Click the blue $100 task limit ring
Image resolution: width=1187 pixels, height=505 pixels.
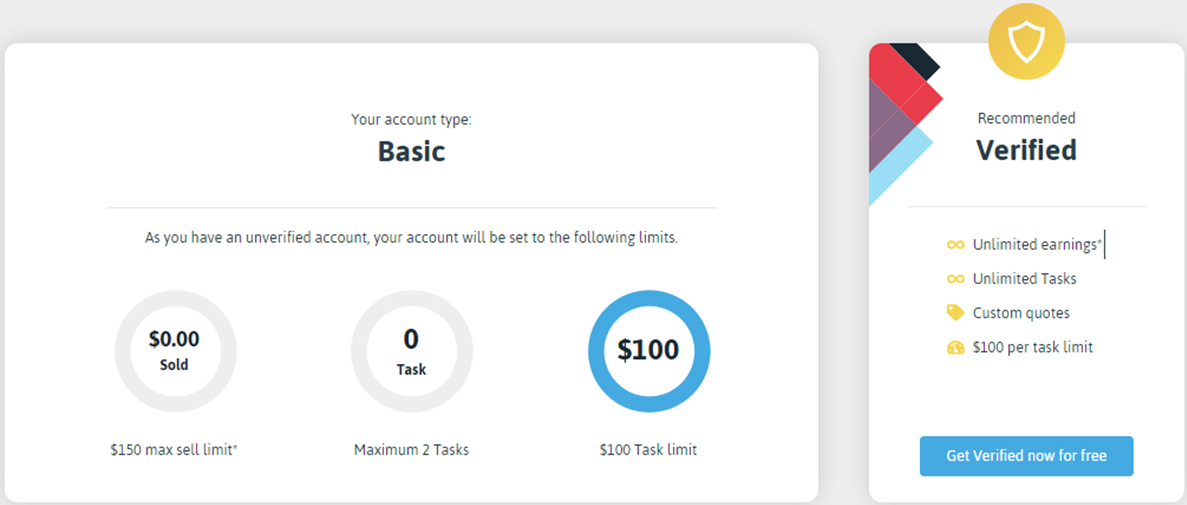648,350
